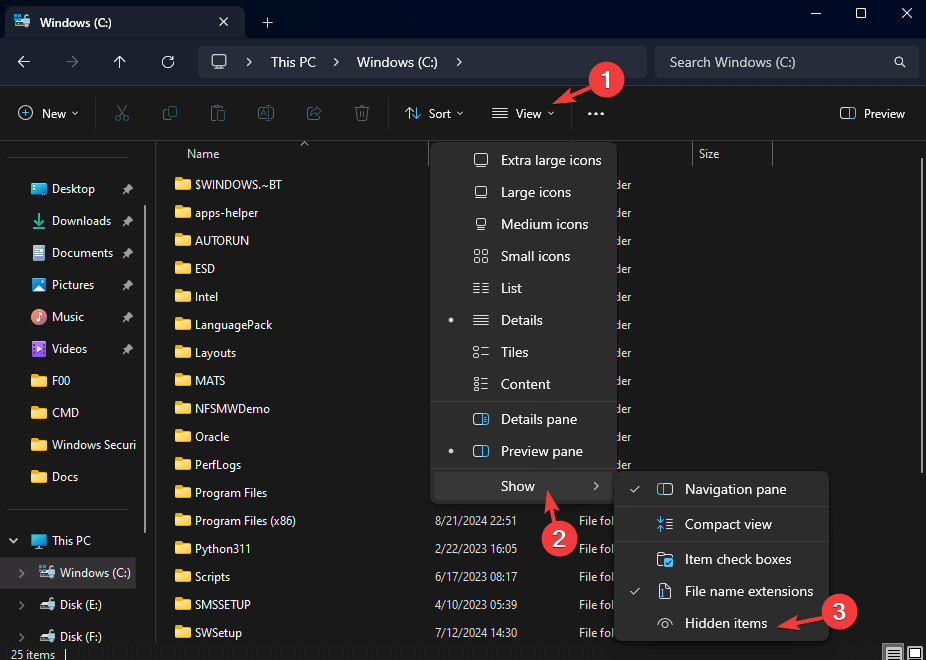This screenshot has width=926, height=660.
Task: Select Extra large icons view
Action: (x=523, y=161)
